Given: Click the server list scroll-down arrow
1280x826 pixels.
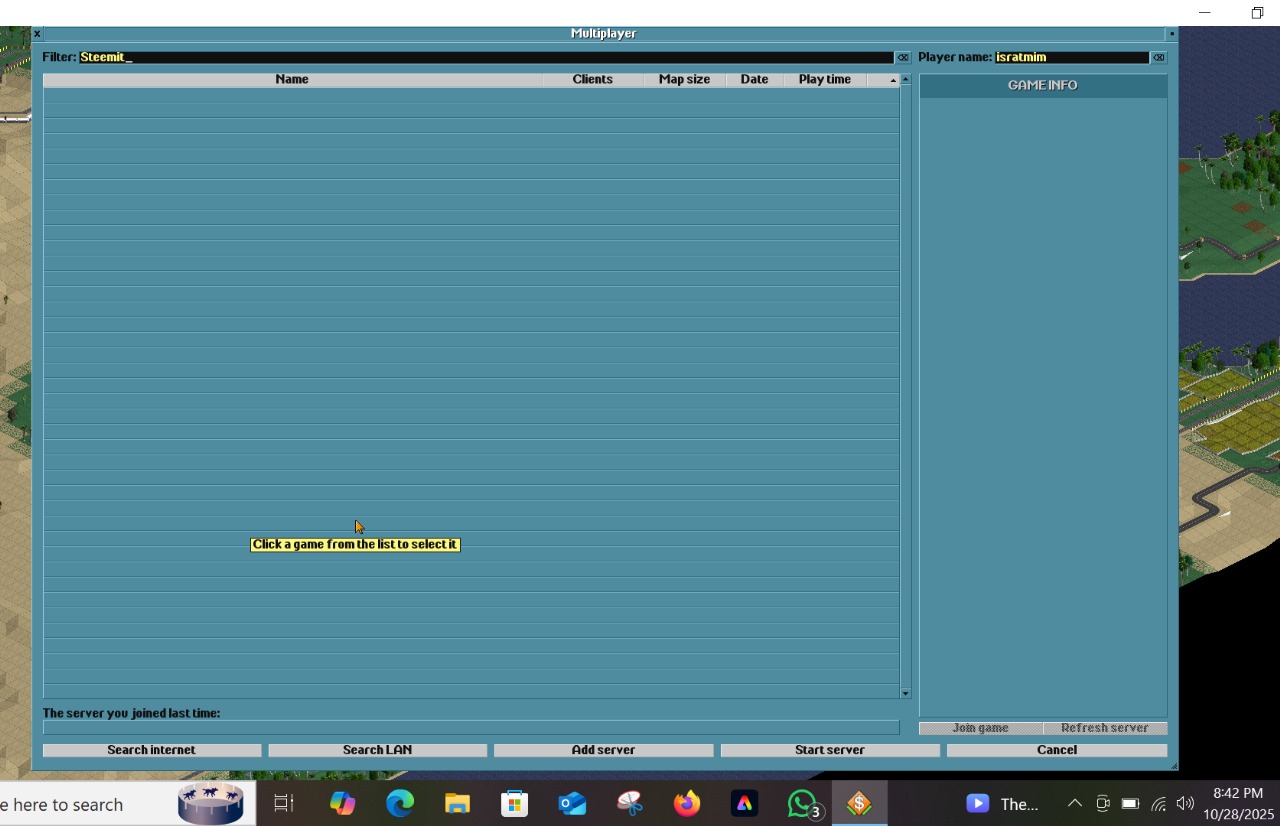Looking at the screenshot, I should tap(905, 693).
